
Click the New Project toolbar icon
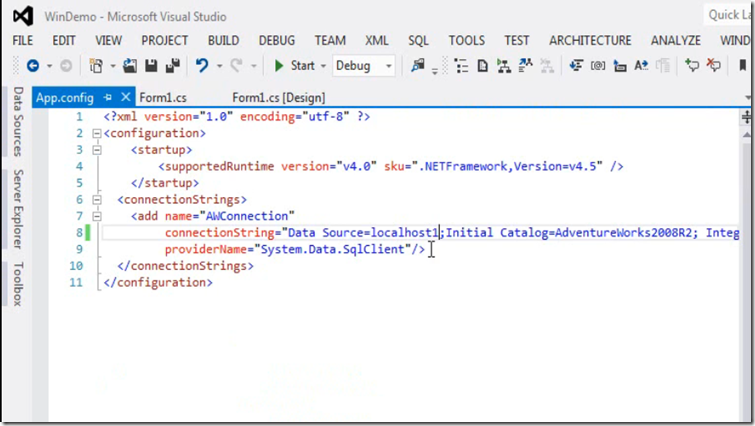pyautogui.click(x=96, y=65)
